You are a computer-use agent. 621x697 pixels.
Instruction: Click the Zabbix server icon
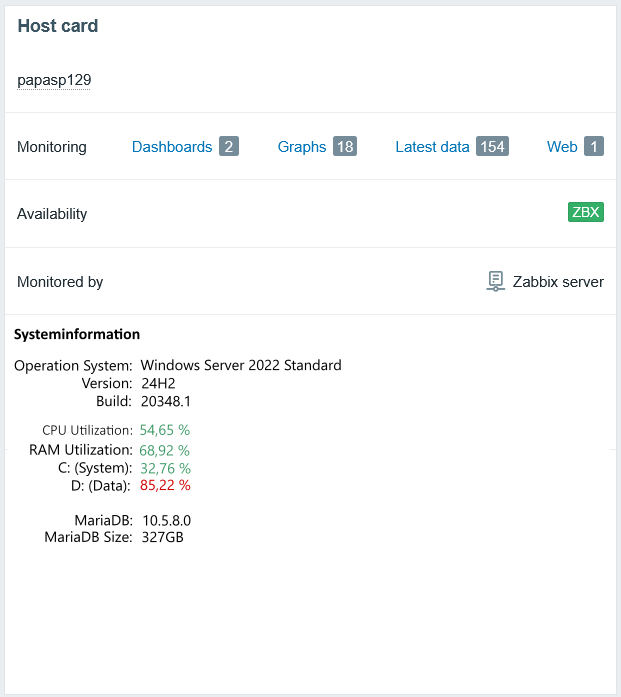[495, 281]
